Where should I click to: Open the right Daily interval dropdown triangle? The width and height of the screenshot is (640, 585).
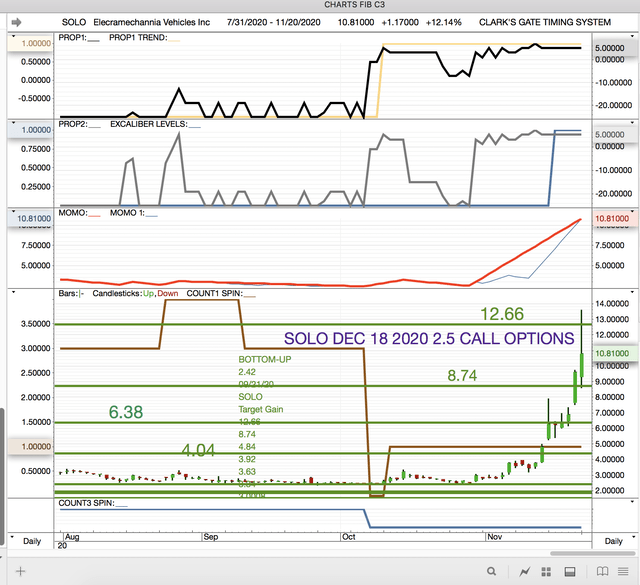coord(633,537)
